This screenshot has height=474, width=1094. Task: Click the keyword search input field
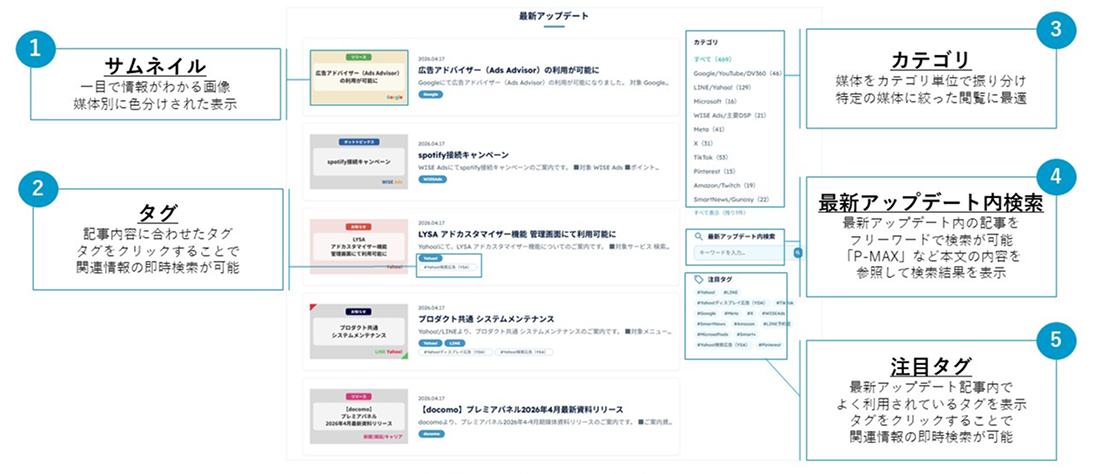743,253
